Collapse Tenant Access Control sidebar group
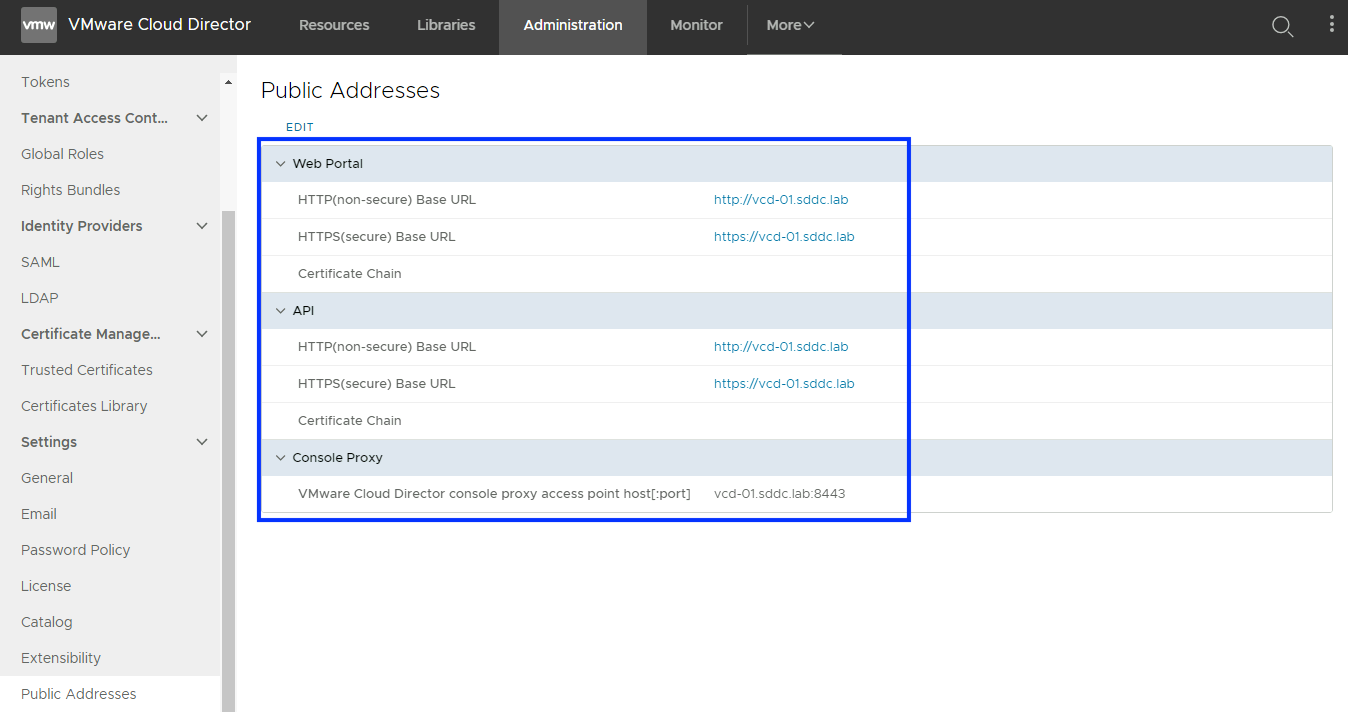Image resolution: width=1348 pixels, height=712 pixels. pos(202,118)
